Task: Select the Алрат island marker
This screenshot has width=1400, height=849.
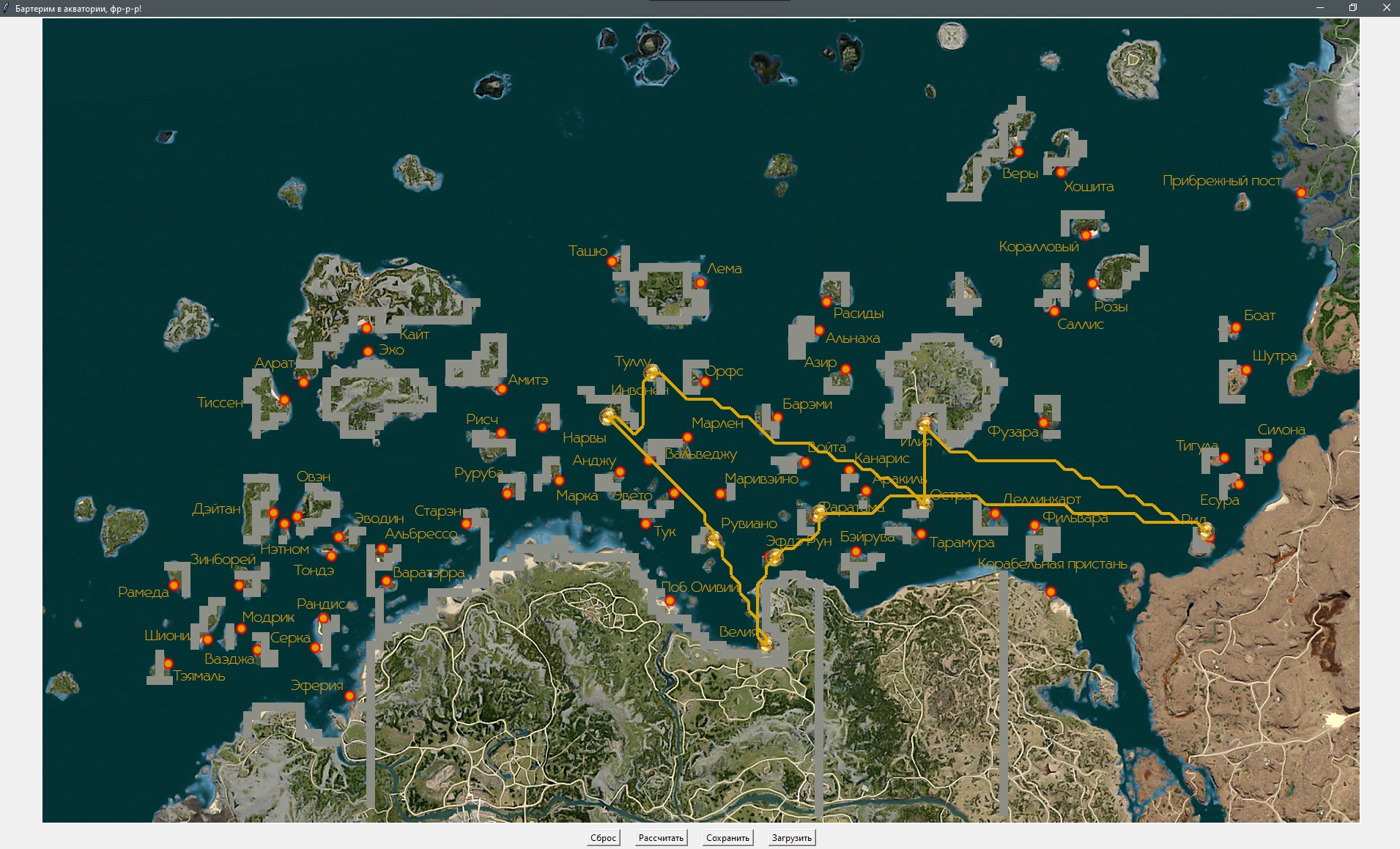Action: (303, 382)
